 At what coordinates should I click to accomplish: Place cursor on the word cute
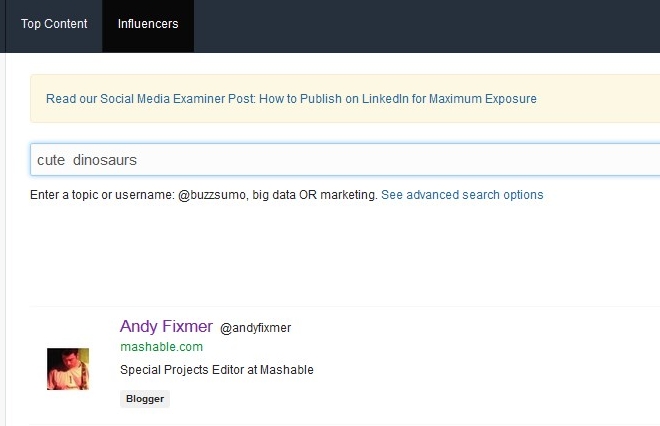click(51, 160)
